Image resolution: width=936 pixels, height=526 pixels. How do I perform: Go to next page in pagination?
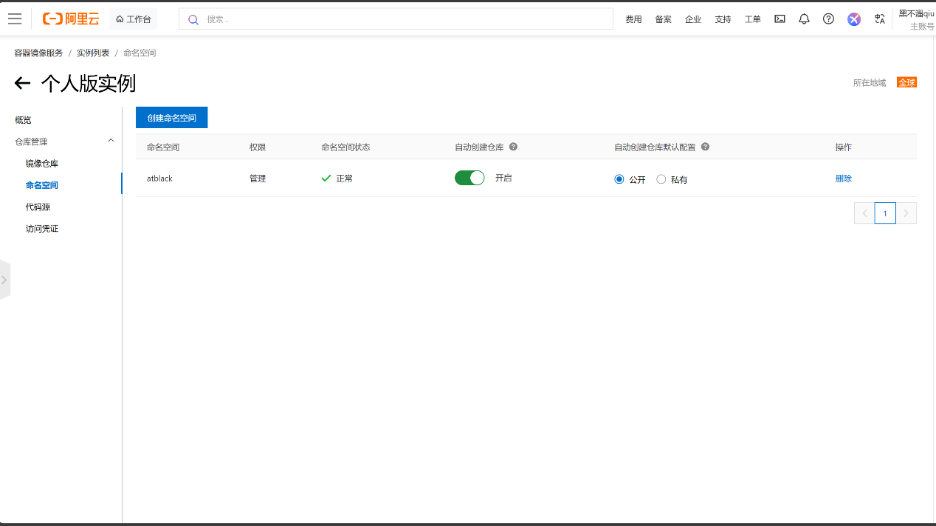point(906,213)
